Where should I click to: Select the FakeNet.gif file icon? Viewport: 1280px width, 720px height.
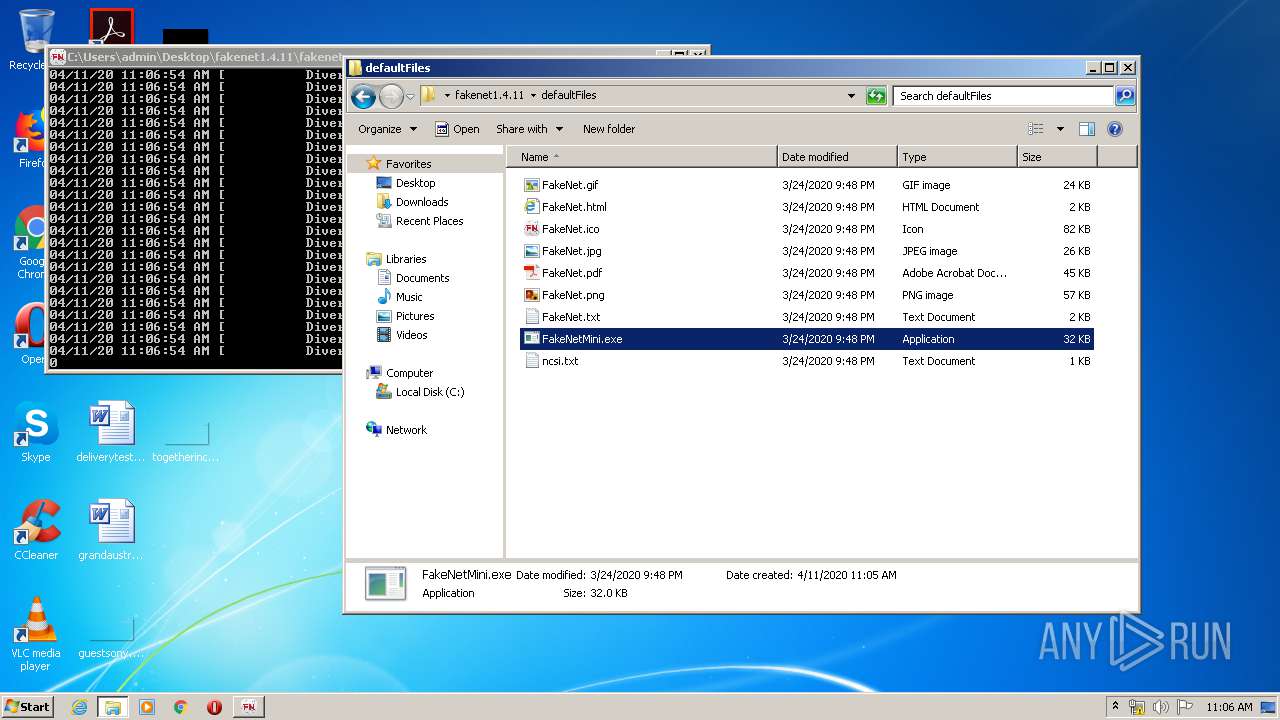(x=532, y=185)
